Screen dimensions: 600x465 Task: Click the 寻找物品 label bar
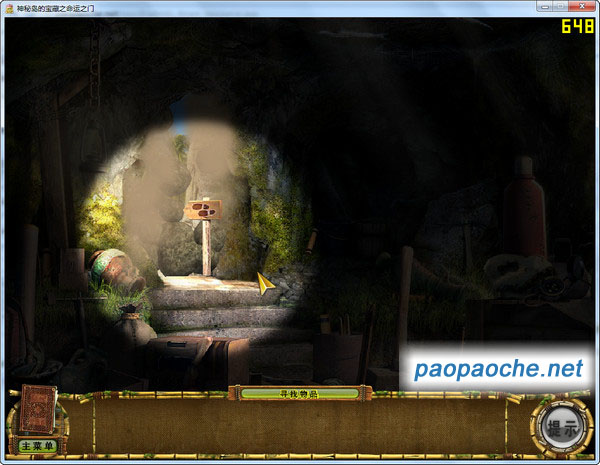(x=300, y=393)
